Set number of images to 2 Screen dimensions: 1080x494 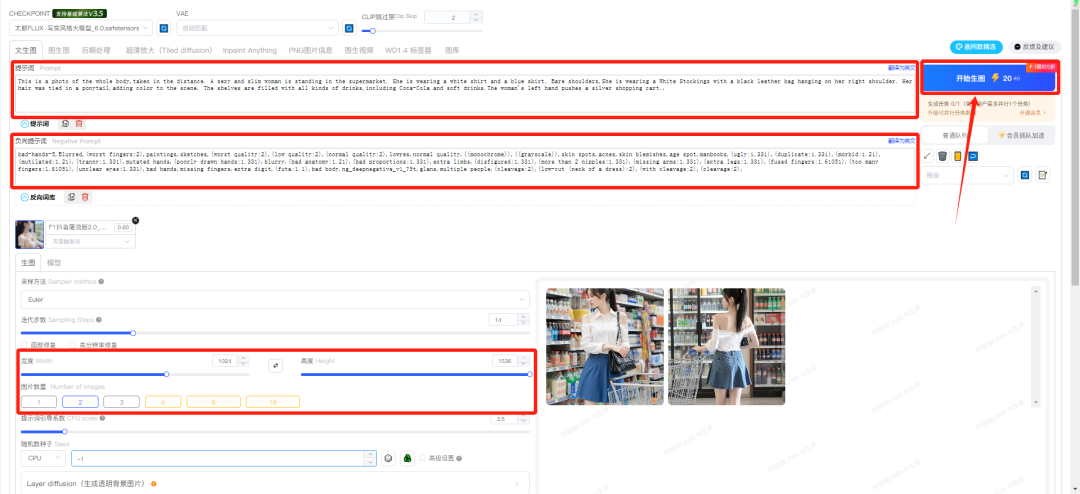(x=80, y=402)
